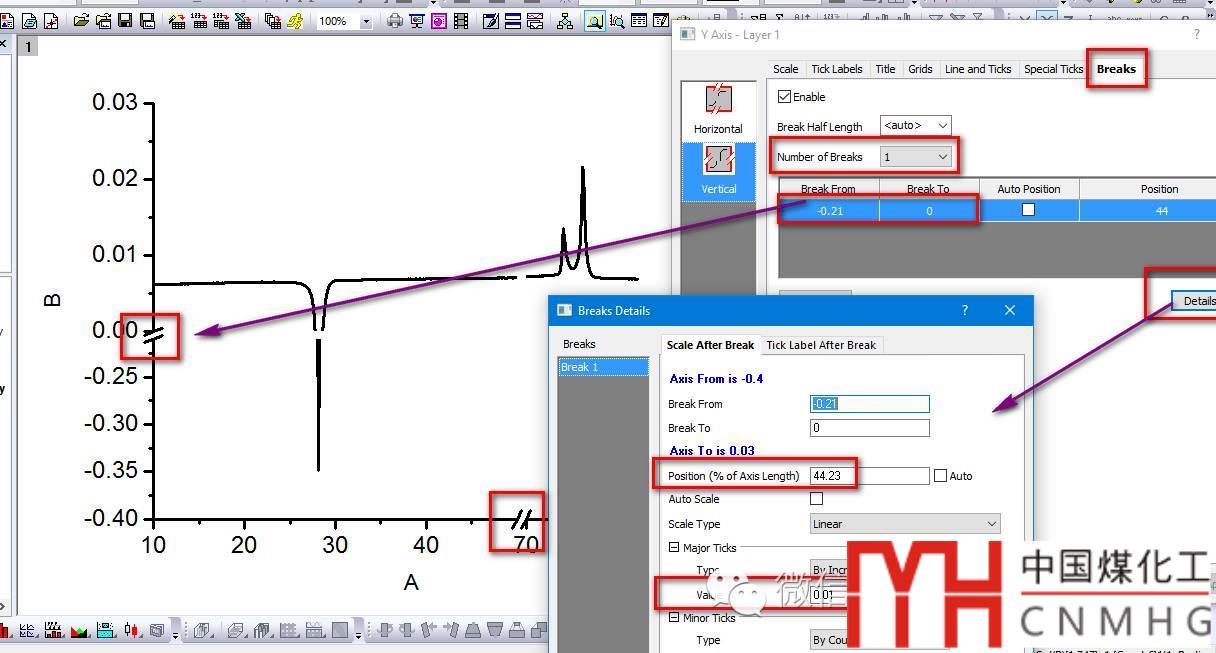Viewport: 1216px width, 653px height.
Task: Click the Save project toolbar icon
Action: [x=126, y=21]
